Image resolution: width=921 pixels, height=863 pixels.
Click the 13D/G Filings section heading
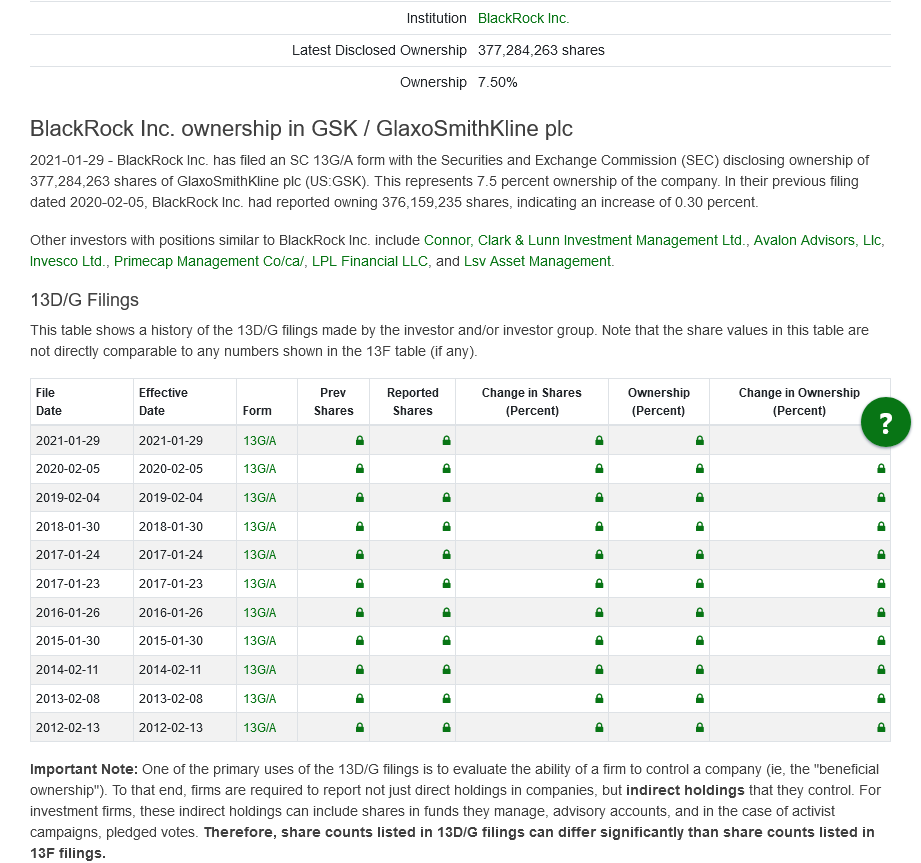[x=85, y=300]
